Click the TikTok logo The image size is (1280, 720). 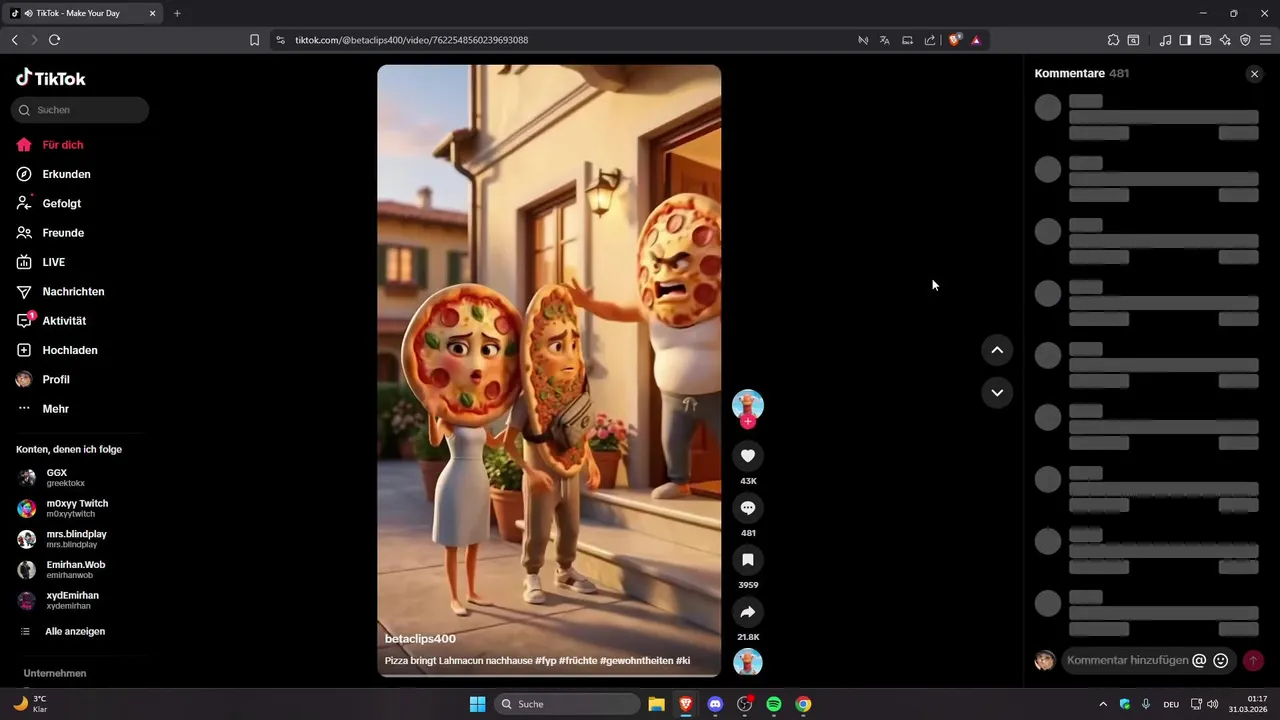51,78
